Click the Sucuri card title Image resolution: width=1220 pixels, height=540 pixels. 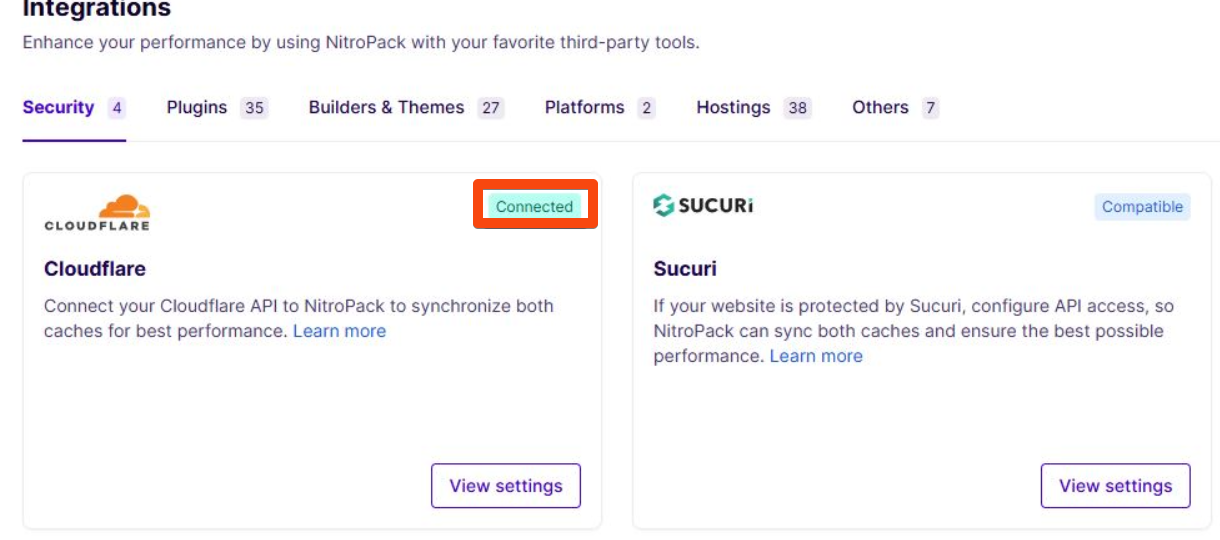click(x=685, y=269)
